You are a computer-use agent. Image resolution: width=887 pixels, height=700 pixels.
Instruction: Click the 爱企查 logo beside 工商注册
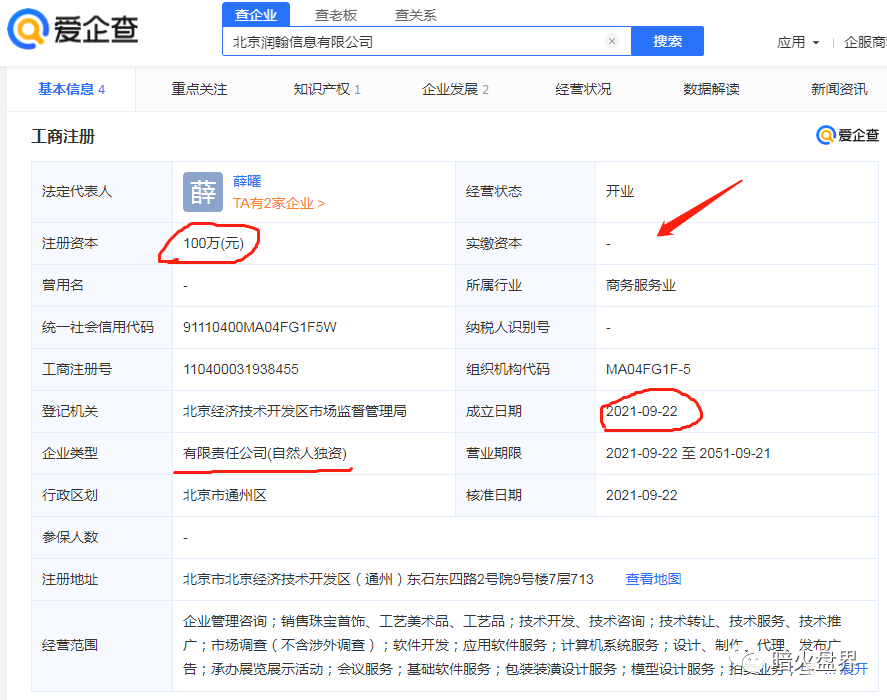[x=847, y=135]
